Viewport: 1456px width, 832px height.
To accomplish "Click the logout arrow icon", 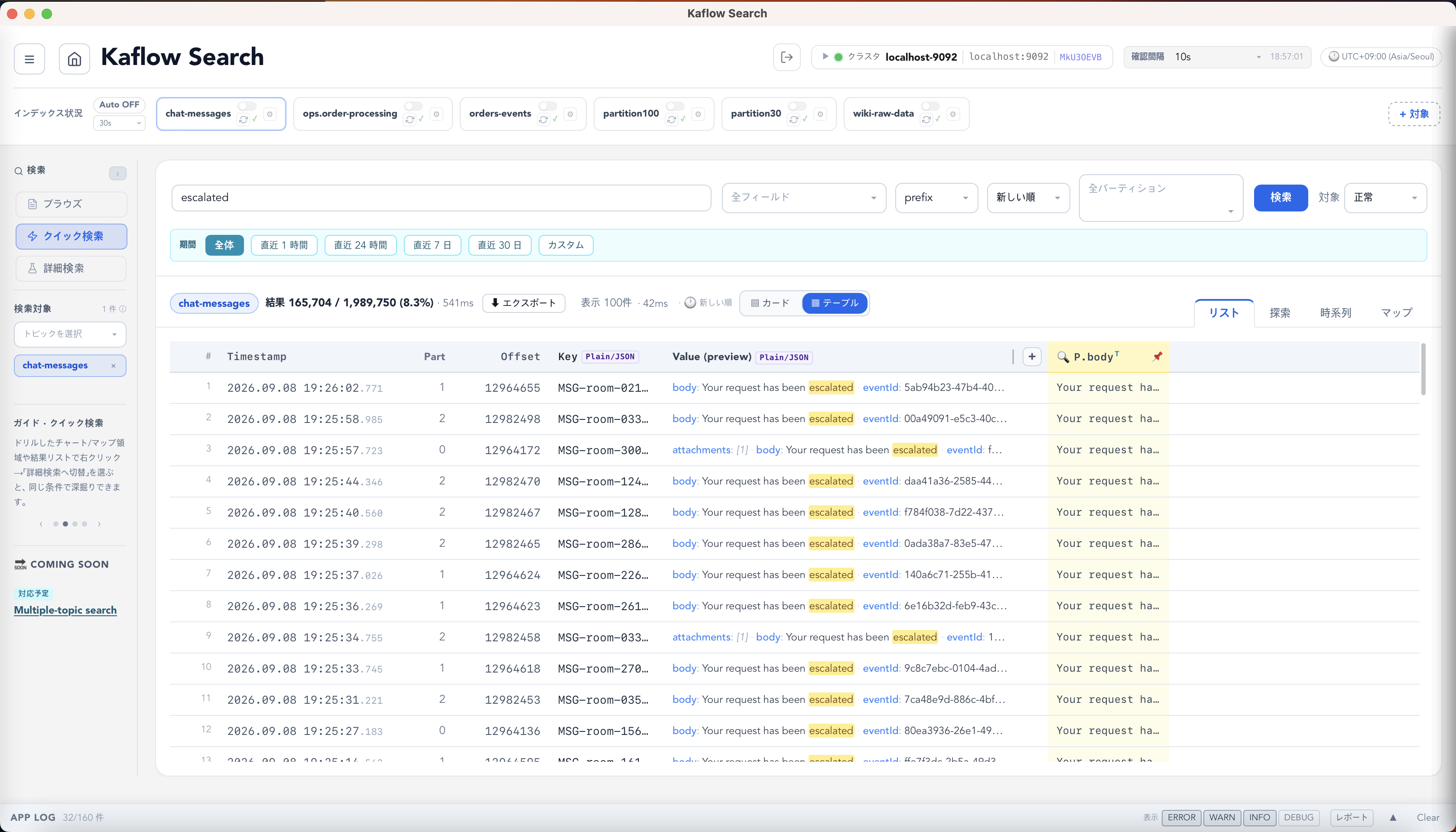I will click(x=786, y=57).
